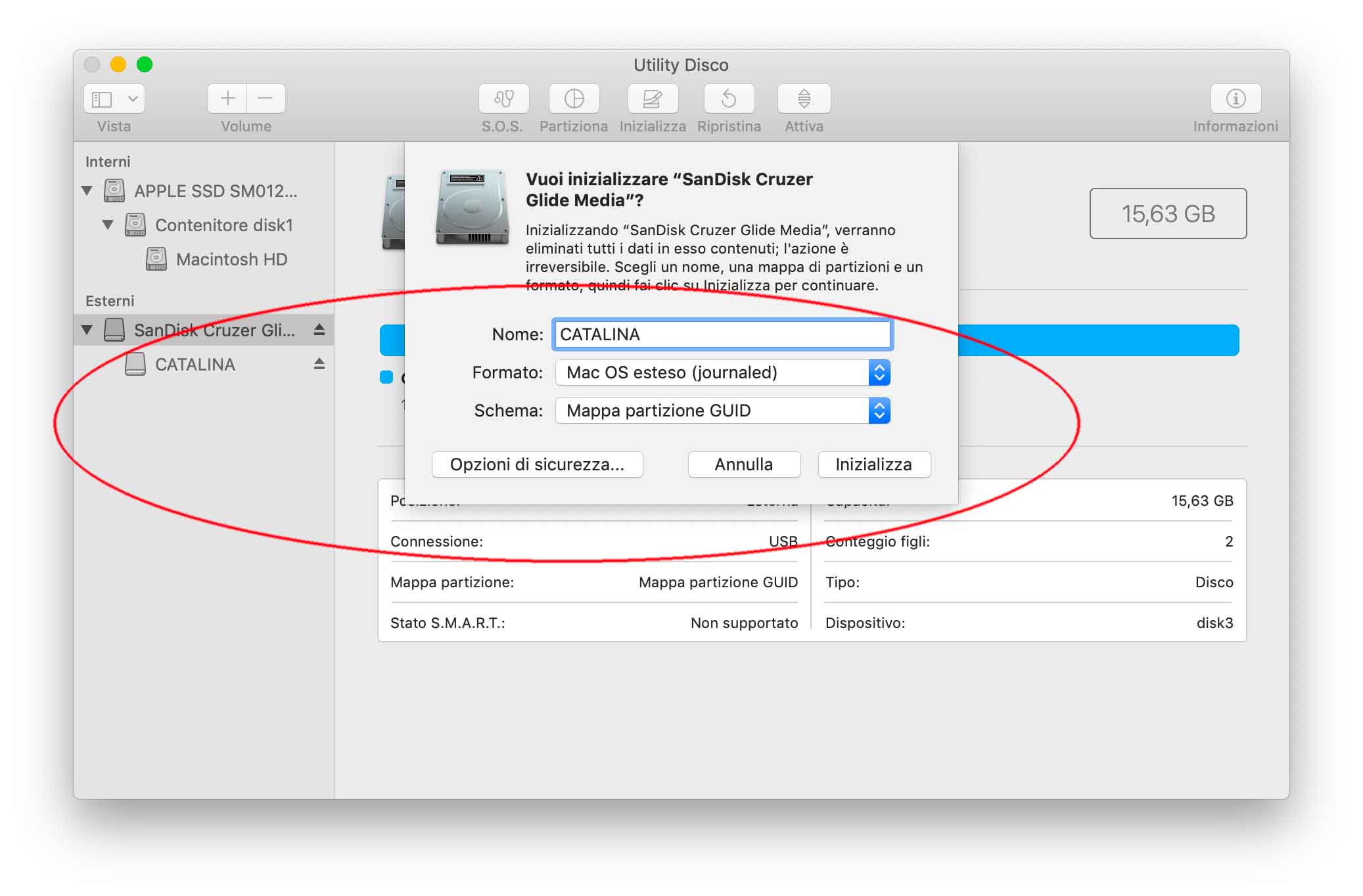Viewport: 1363px width, 896px height.
Task: Select Macintosh HD in sidebar
Action: tap(231, 259)
